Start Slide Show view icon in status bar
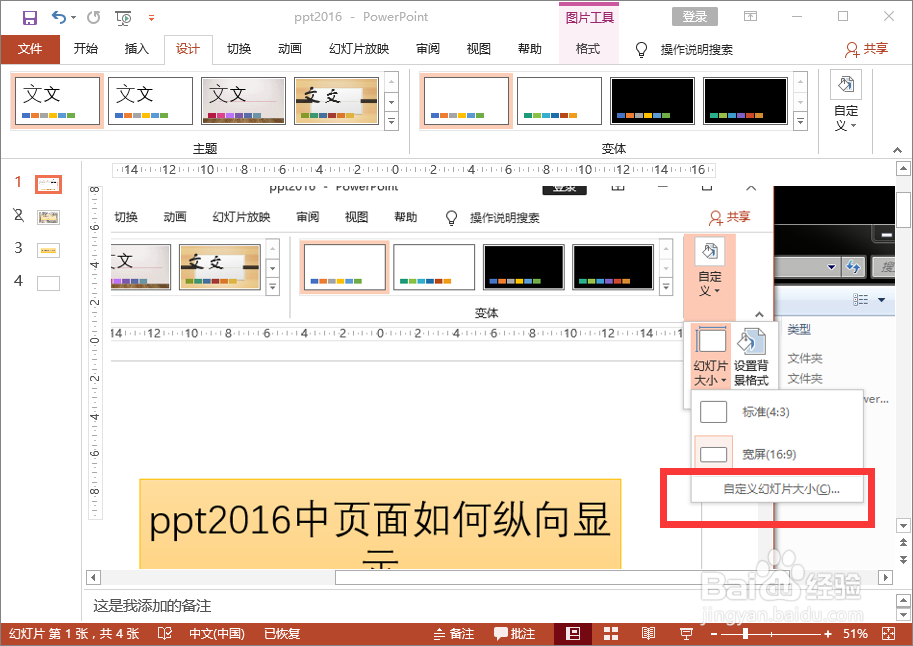The image size is (913, 646). coord(686,634)
